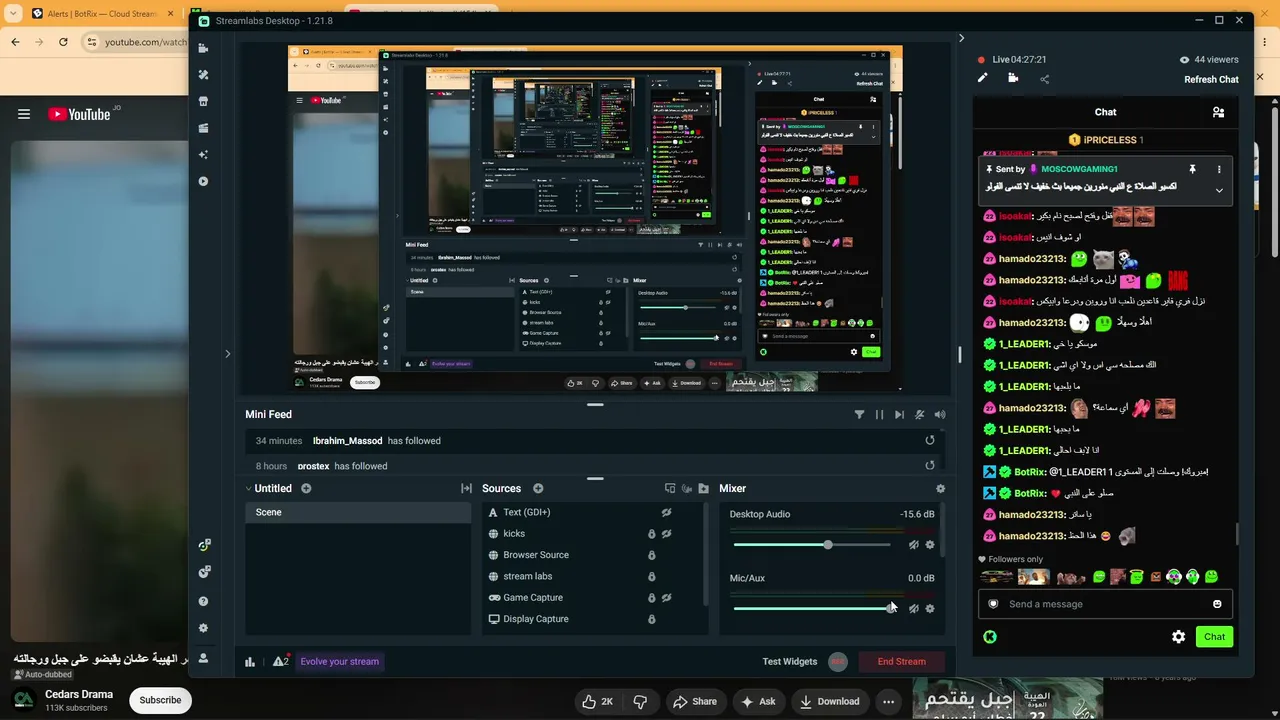The width and height of the screenshot is (1280, 720).
Task: Open the sparkle AI icon in Streamlabs sidebar
Action: pos(203,155)
